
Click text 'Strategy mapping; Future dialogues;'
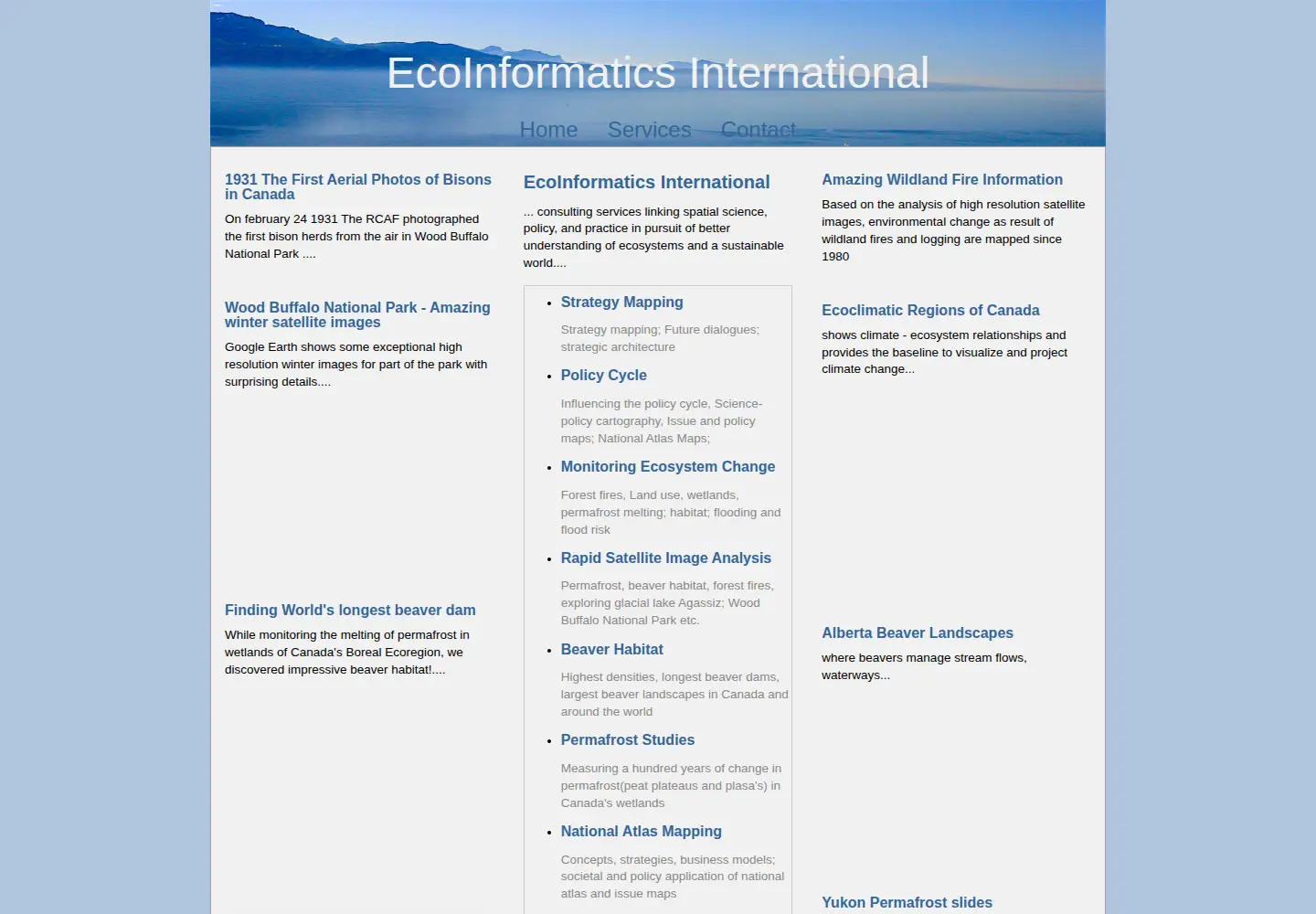(660, 330)
